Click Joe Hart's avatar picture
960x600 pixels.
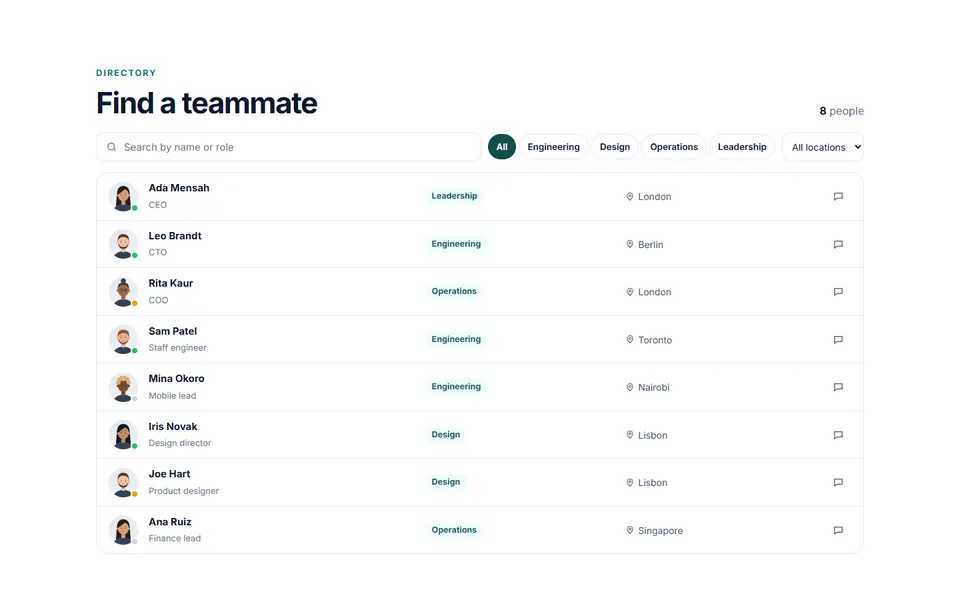123,482
